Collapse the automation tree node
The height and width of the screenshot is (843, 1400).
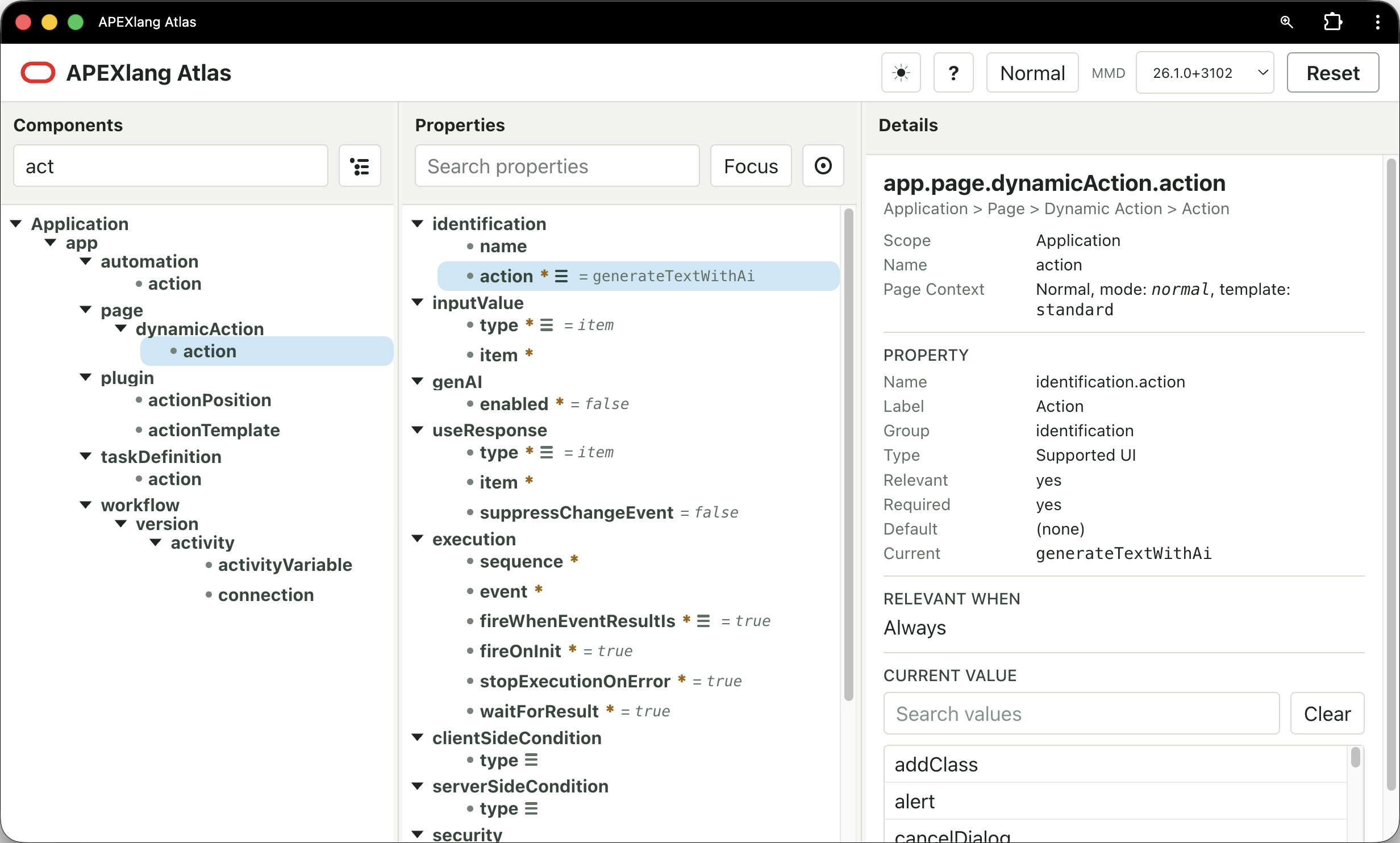86,261
